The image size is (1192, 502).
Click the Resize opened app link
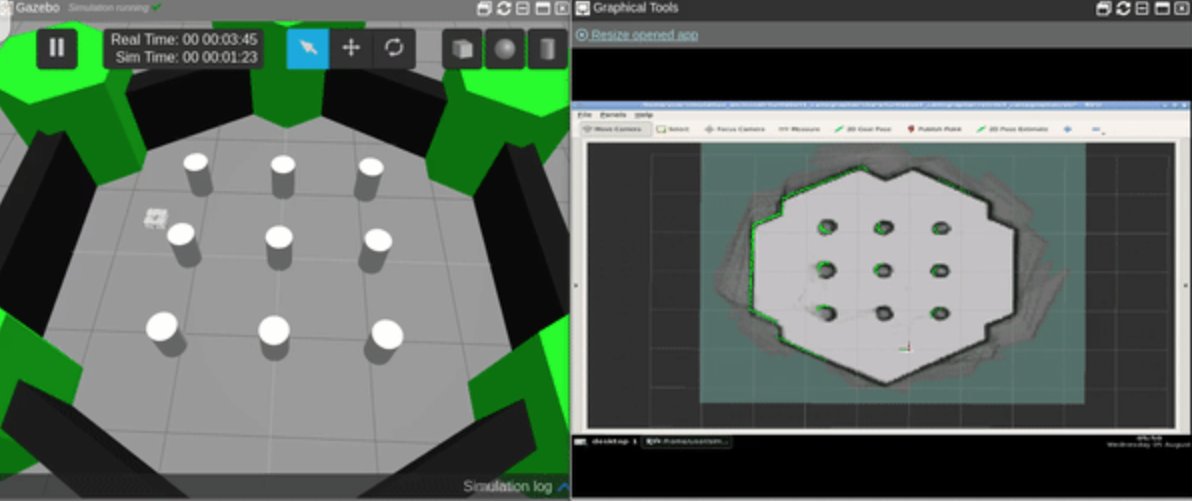pos(637,35)
